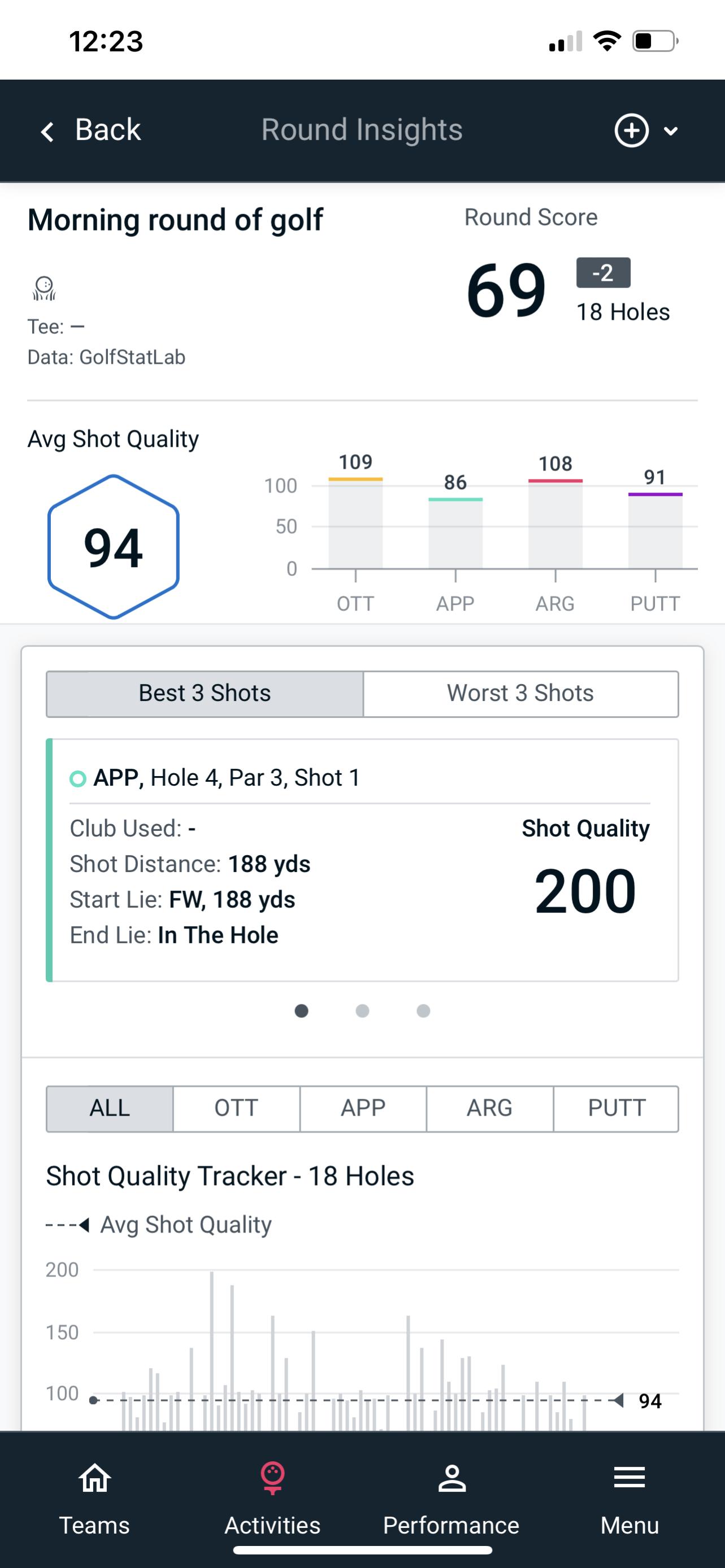Select the ALL shots filter
The image size is (725, 1568).
(110, 1108)
